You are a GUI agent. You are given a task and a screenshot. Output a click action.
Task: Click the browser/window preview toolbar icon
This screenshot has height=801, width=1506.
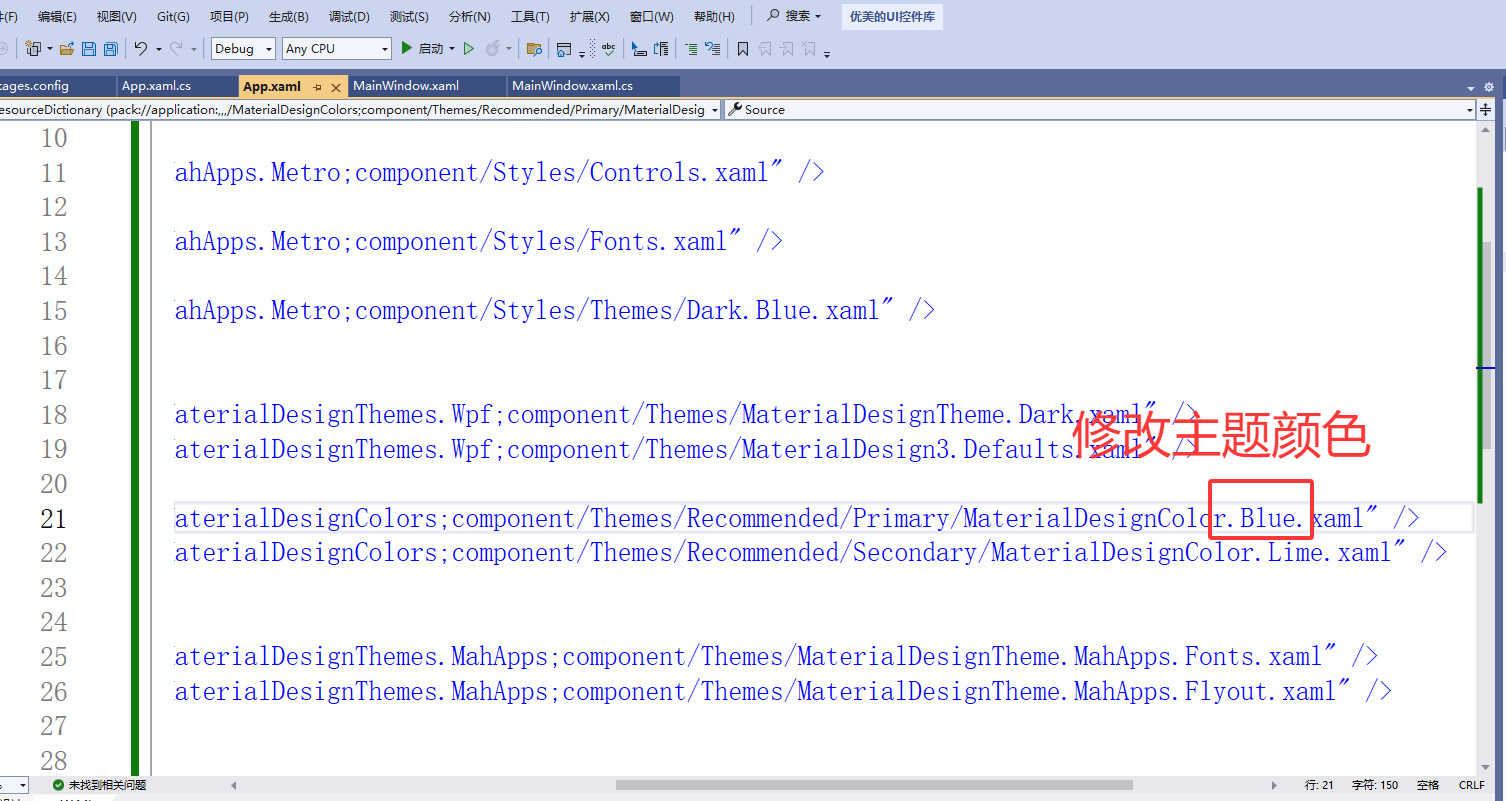(x=564, y=49)
